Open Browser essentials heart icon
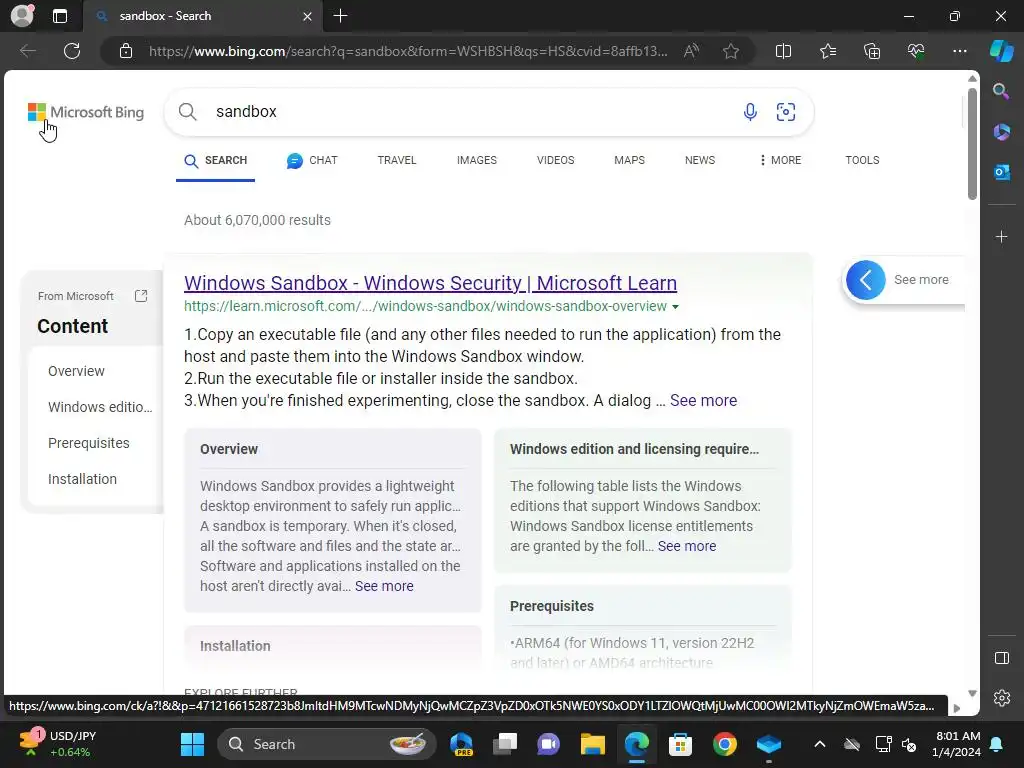 click(916, 51)
